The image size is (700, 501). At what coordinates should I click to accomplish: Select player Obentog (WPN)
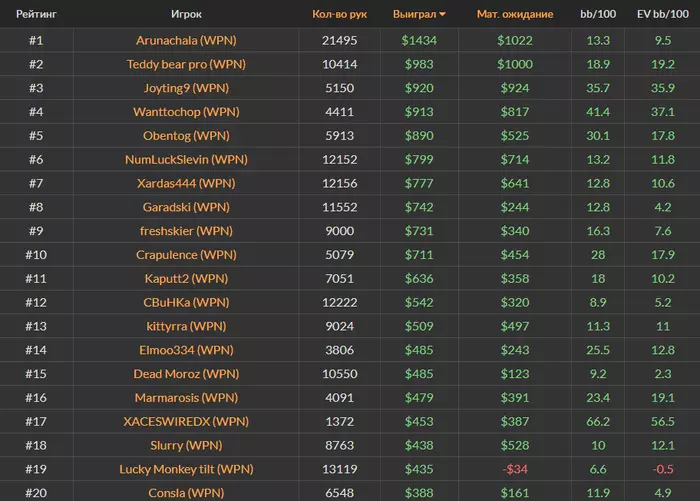point(186,136)
